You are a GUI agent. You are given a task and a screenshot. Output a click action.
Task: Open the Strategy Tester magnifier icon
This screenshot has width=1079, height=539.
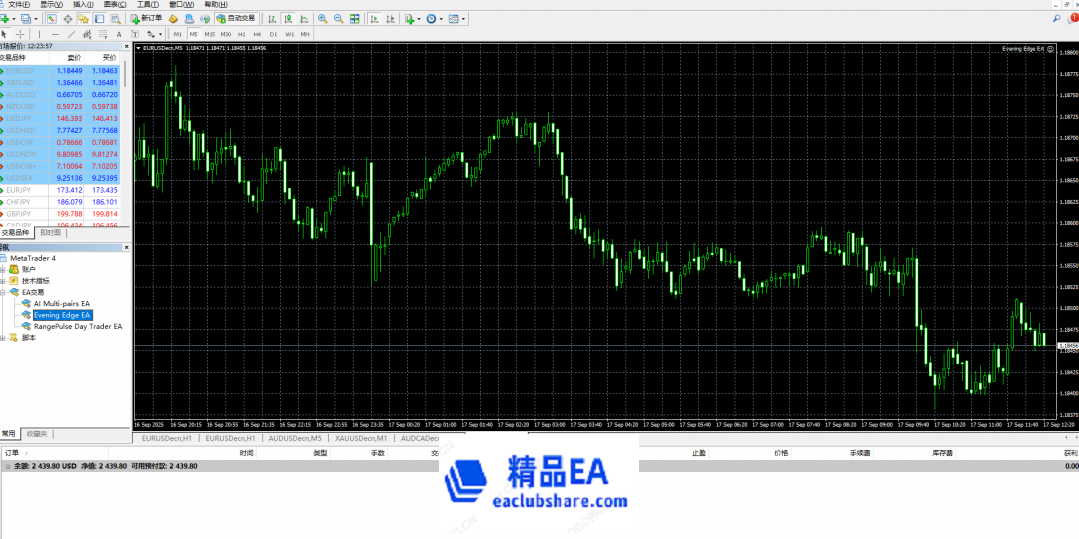[116, 19]
